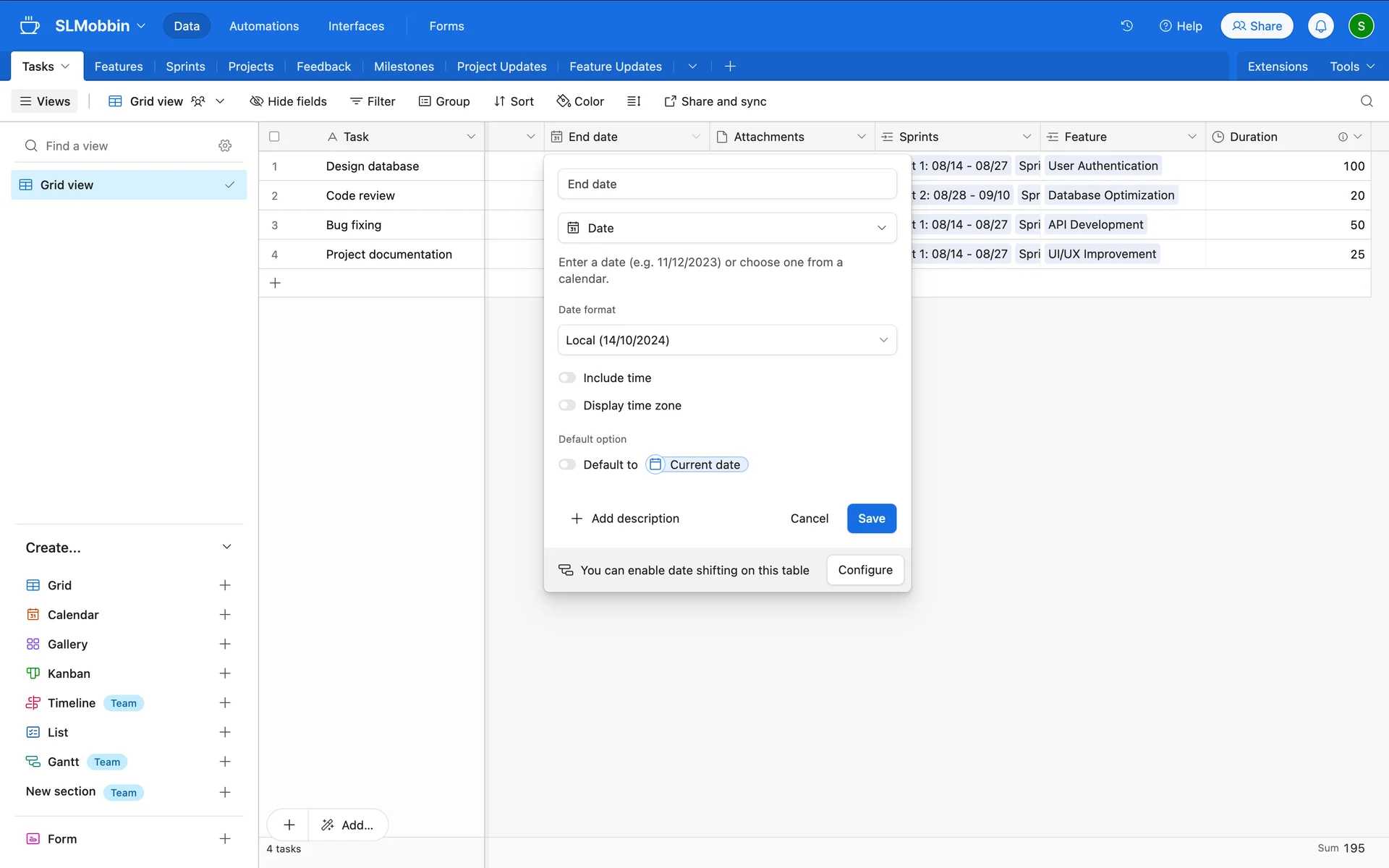The height and width of the screenshot is (868, 1389).
Task: Select all rows header checkbox
Action: tap(274, 137)
